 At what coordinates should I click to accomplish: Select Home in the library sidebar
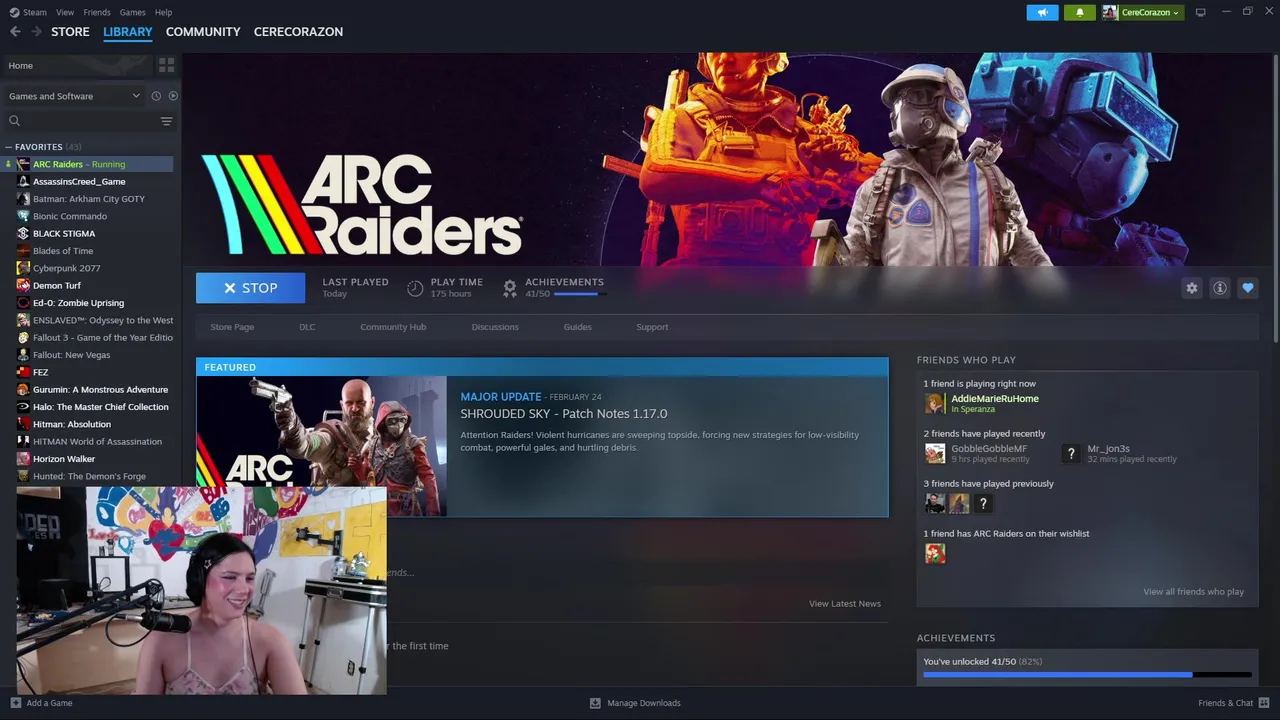pos(77,65)
